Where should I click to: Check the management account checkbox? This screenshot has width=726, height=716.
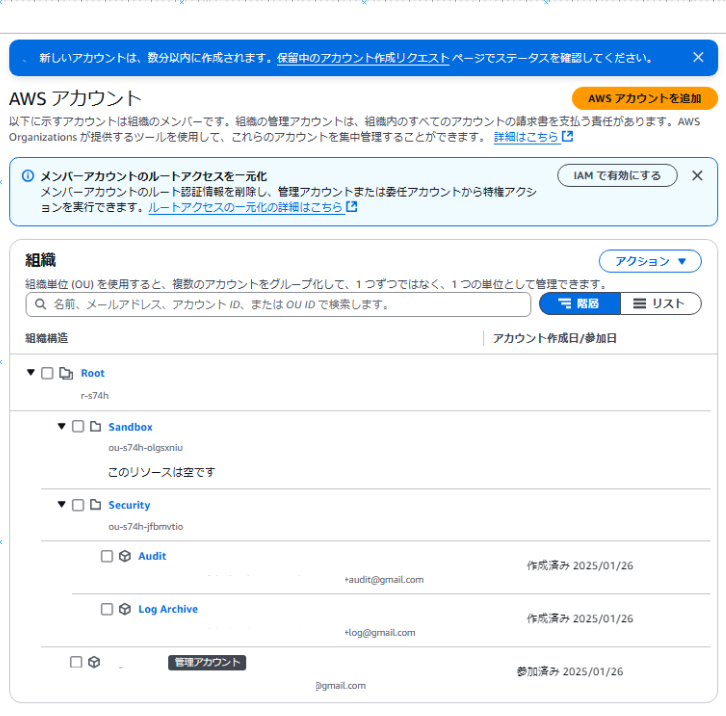pyautogui.click(x=76, y=662)
